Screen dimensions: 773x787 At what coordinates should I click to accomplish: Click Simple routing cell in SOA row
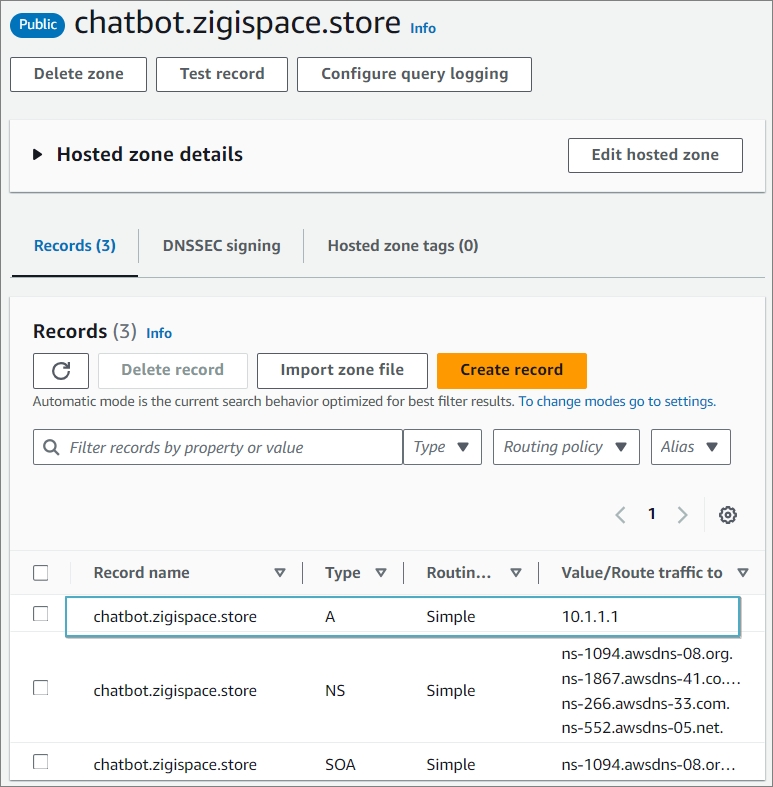point(451,764)
